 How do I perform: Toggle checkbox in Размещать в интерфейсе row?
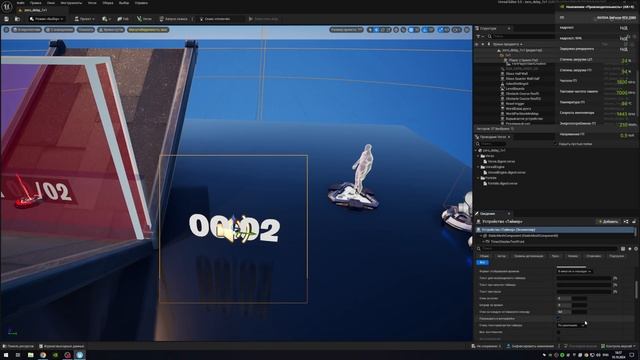[559, 318]
